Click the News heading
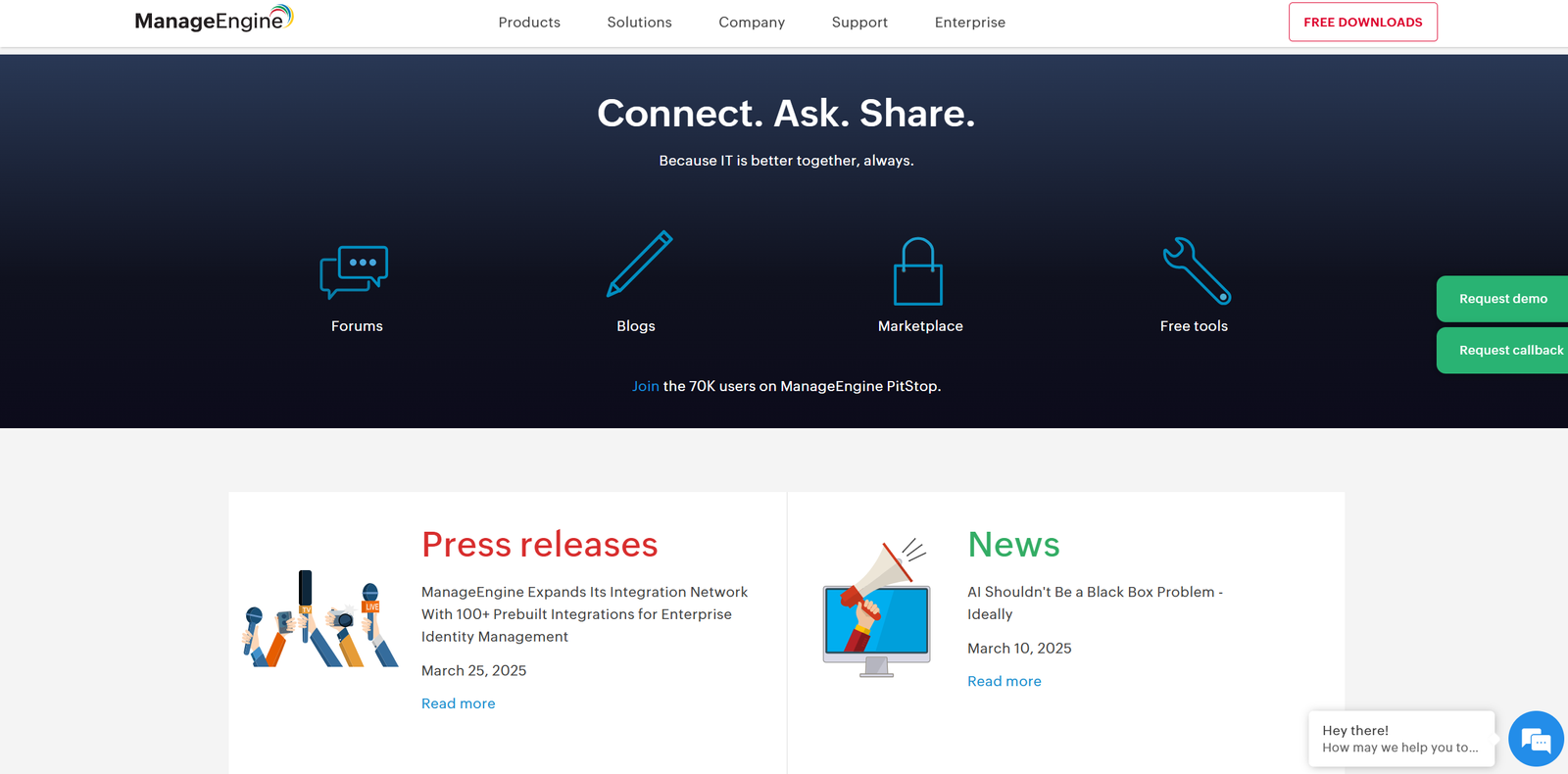Screen dimensions: 1568x774 [1013, 545]
